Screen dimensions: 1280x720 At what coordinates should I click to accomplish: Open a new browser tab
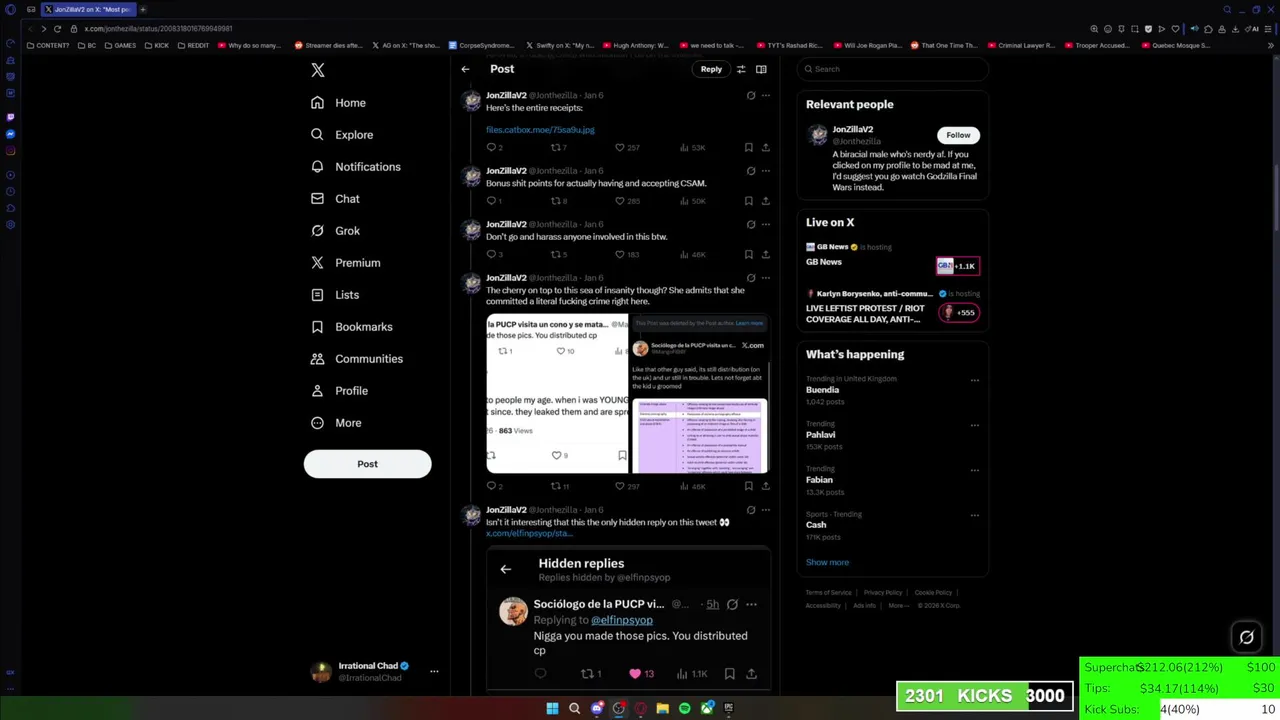[142, 9]
